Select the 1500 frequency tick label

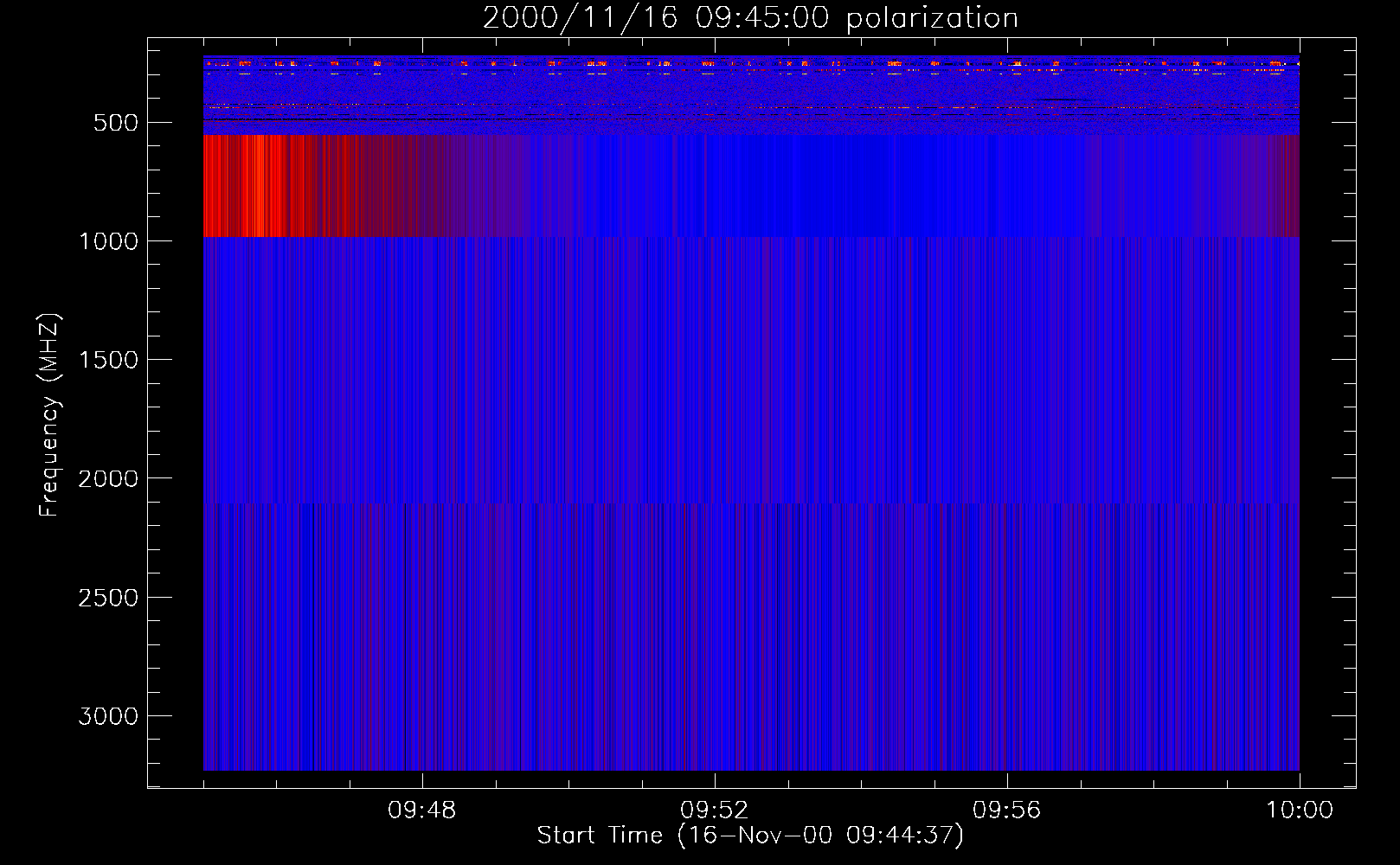coord(108,360)
